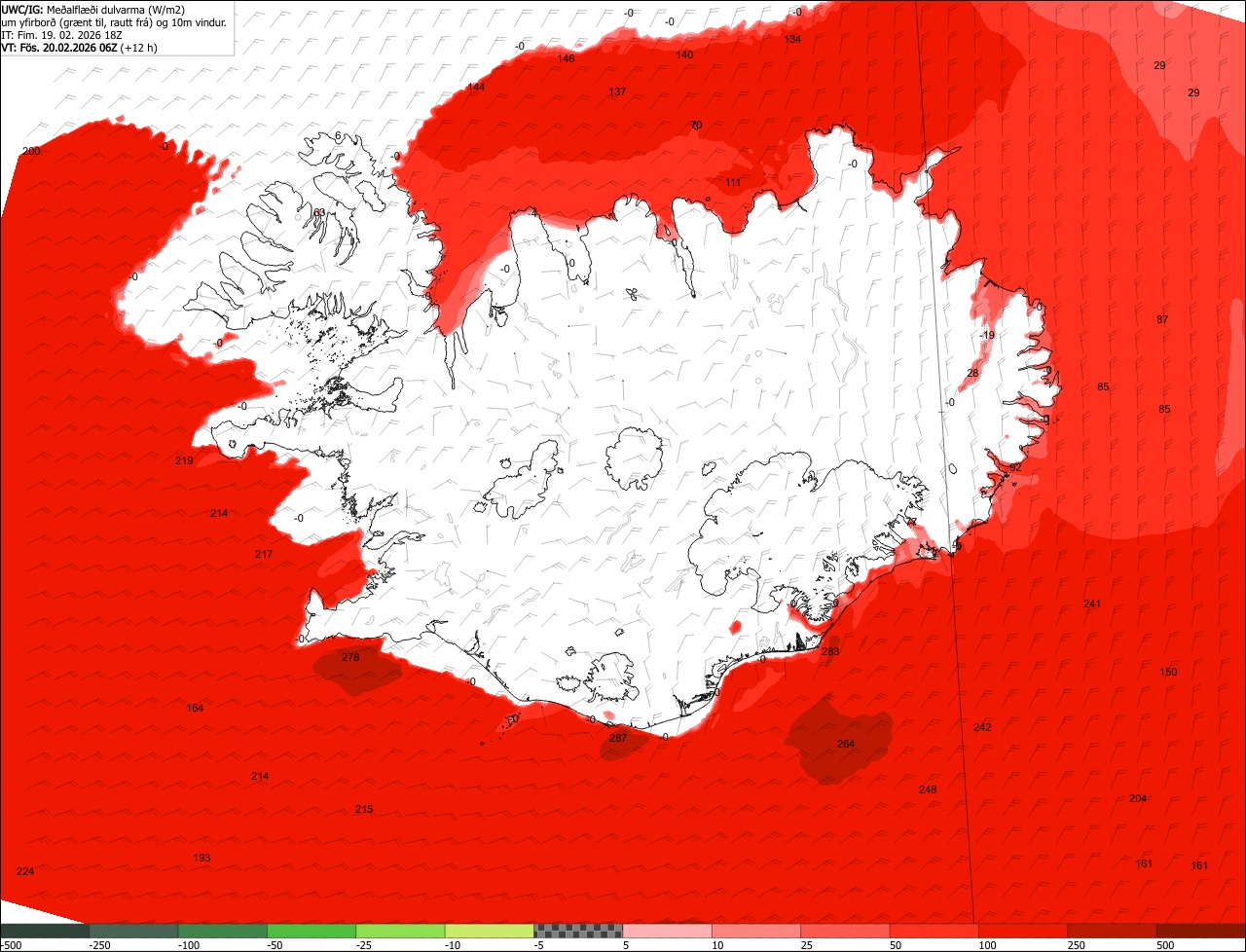Click the darkest green legend swatch between -500 and -250
Screen dimensions: 1246x952
(x=44, y=931)
